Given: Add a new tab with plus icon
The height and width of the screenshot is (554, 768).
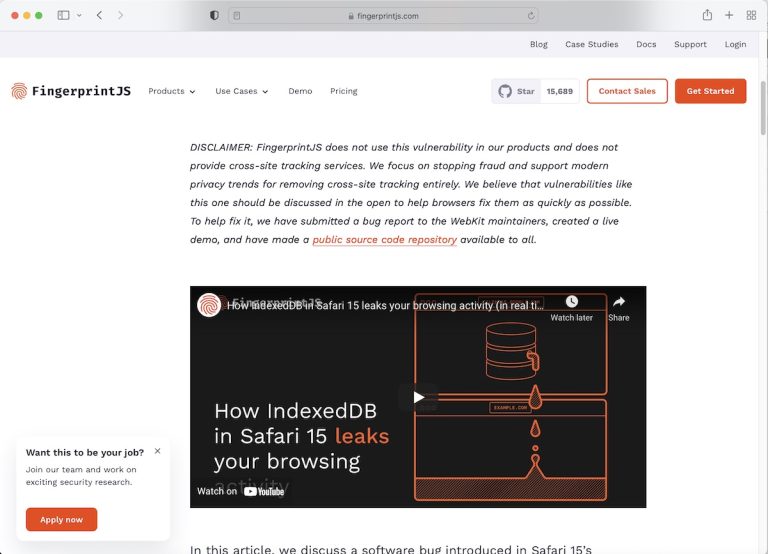Looking at the screenshot, I should coord(729,15).
